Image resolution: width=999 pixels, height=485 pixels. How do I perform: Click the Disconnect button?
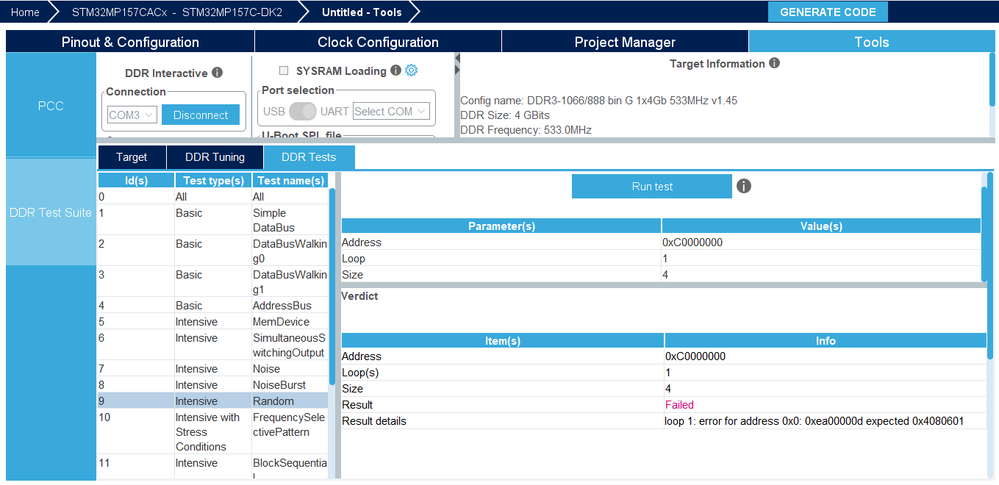(x=201, y=115)
